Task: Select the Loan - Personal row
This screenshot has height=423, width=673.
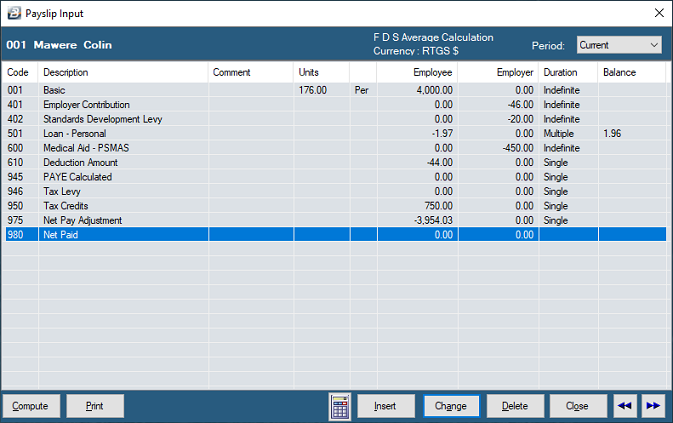Action: [336, 133]
